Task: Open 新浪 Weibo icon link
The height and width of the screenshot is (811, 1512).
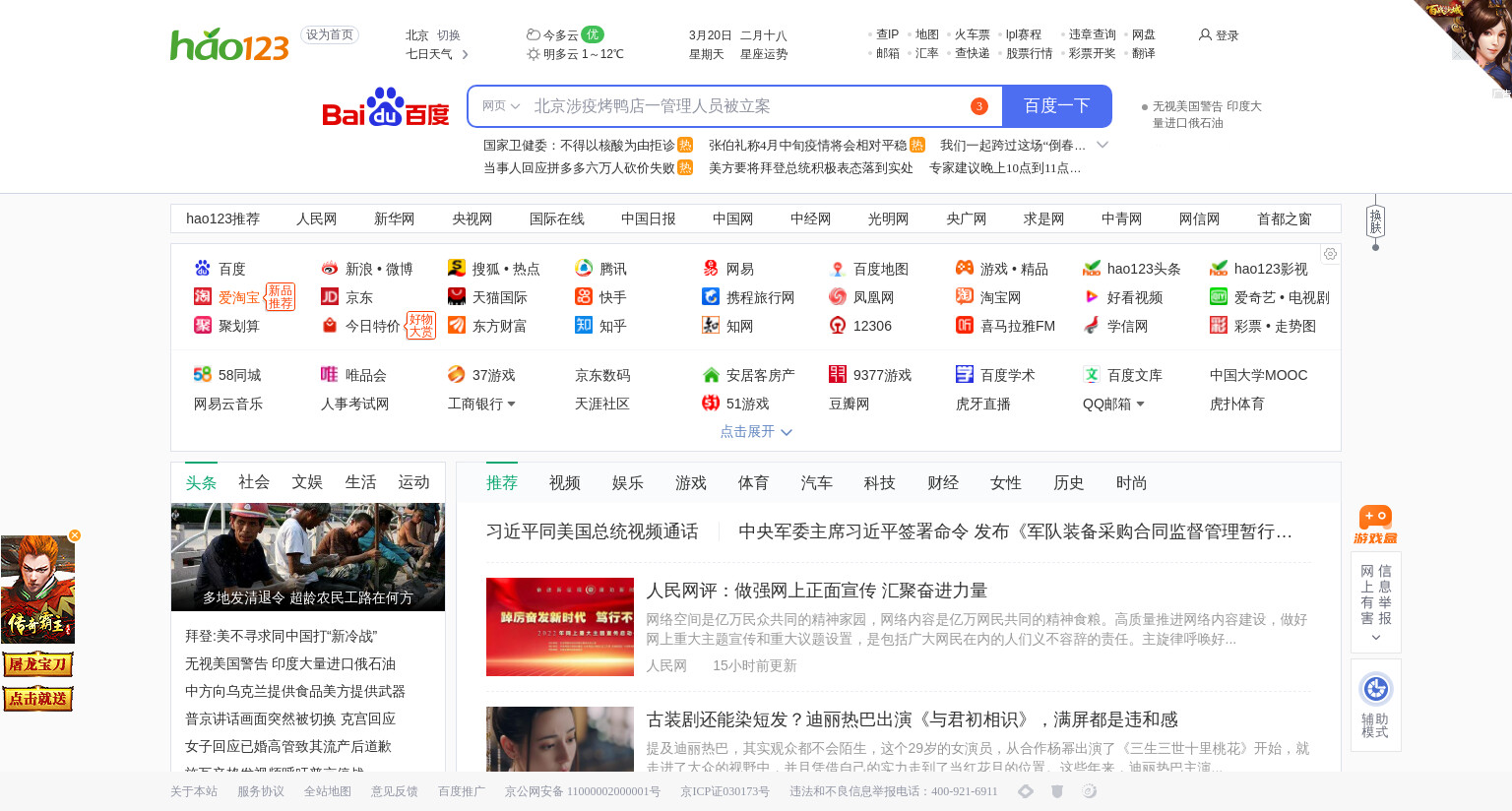Action: pyautogui.click(x=330, y=268)
